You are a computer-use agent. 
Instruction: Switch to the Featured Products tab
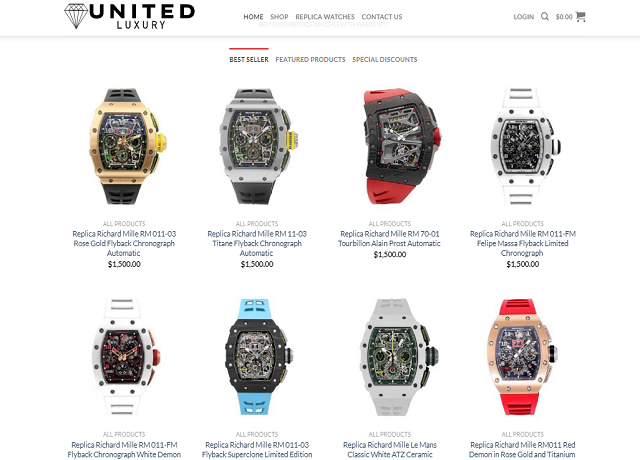pyautogui.click(x=310, y=60)
